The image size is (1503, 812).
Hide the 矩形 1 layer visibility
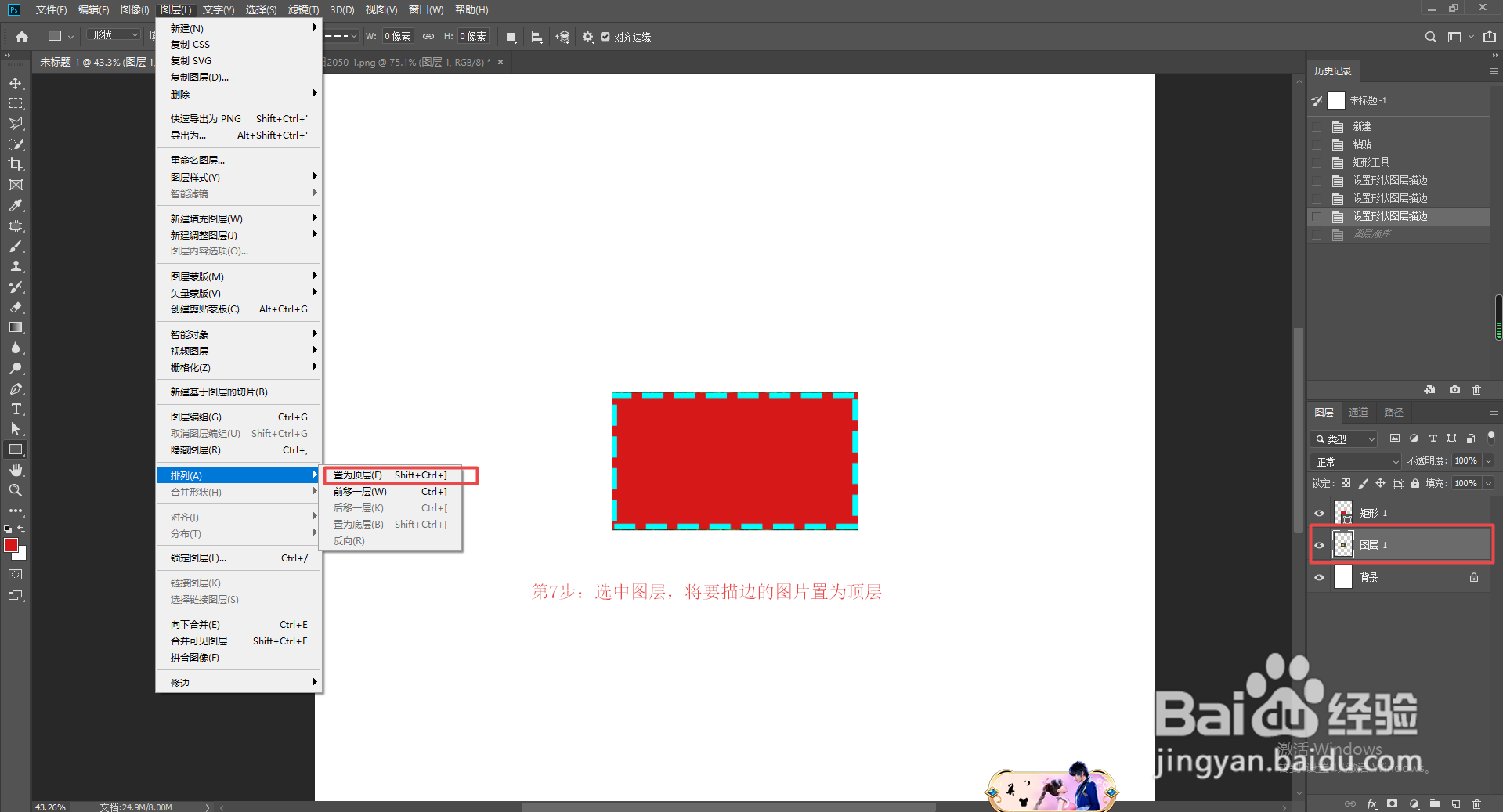click(1320, 513)
